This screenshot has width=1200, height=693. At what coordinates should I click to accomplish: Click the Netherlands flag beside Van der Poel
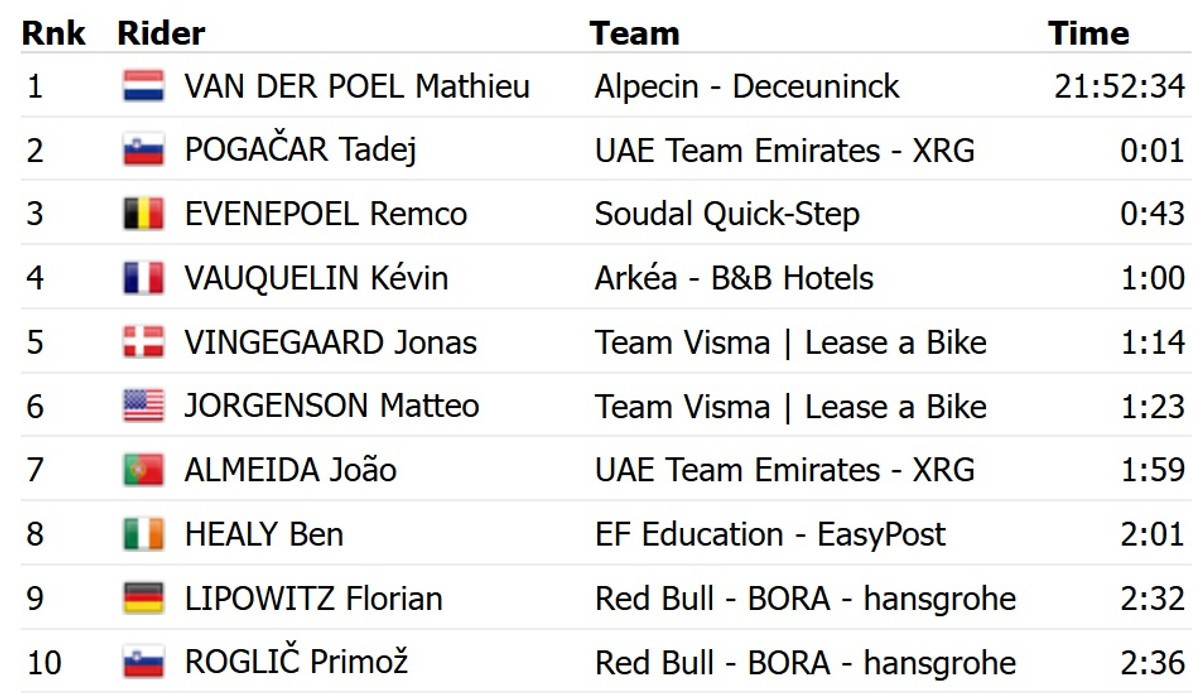click(143, 86)
